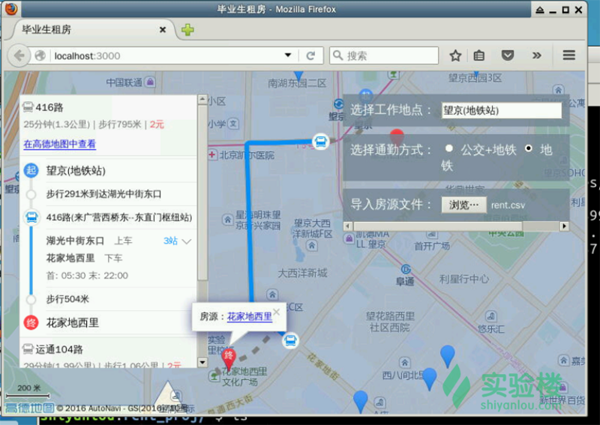
Task: Click the 北京朝尔医院 hospital cross icon
Action: [212, 155]
